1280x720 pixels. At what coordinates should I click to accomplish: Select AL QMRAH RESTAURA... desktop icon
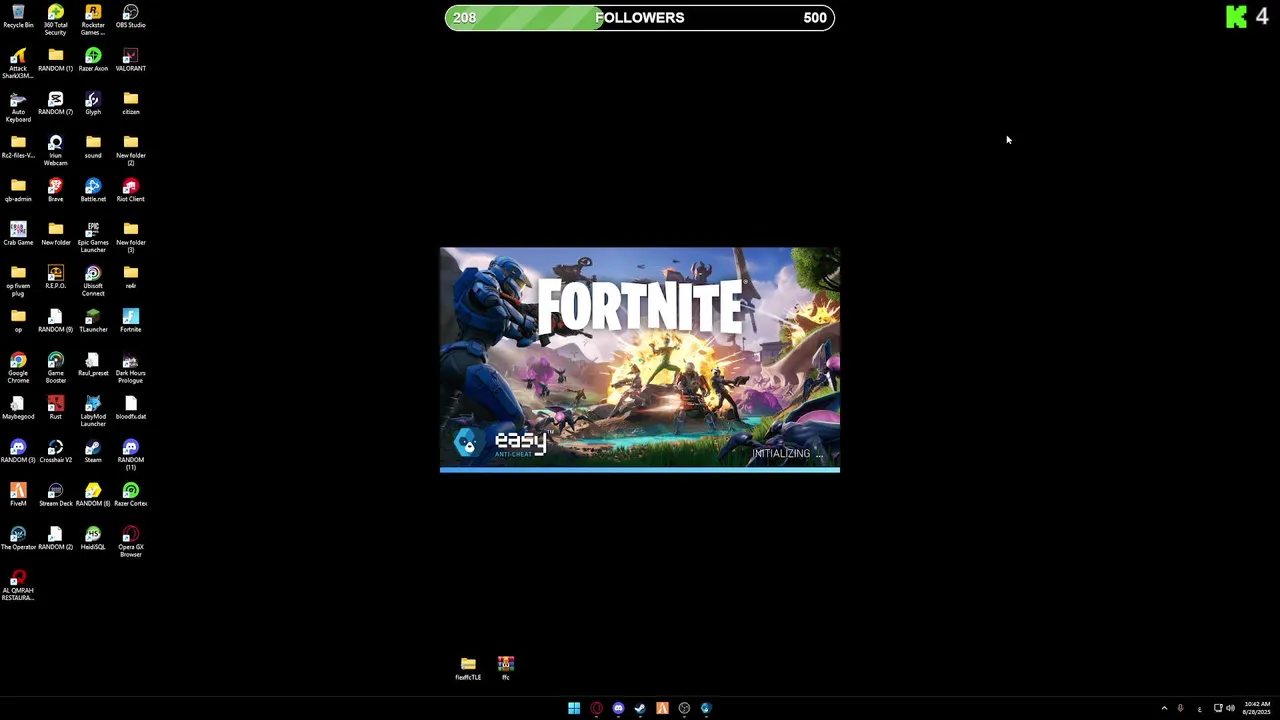[18, 585]
